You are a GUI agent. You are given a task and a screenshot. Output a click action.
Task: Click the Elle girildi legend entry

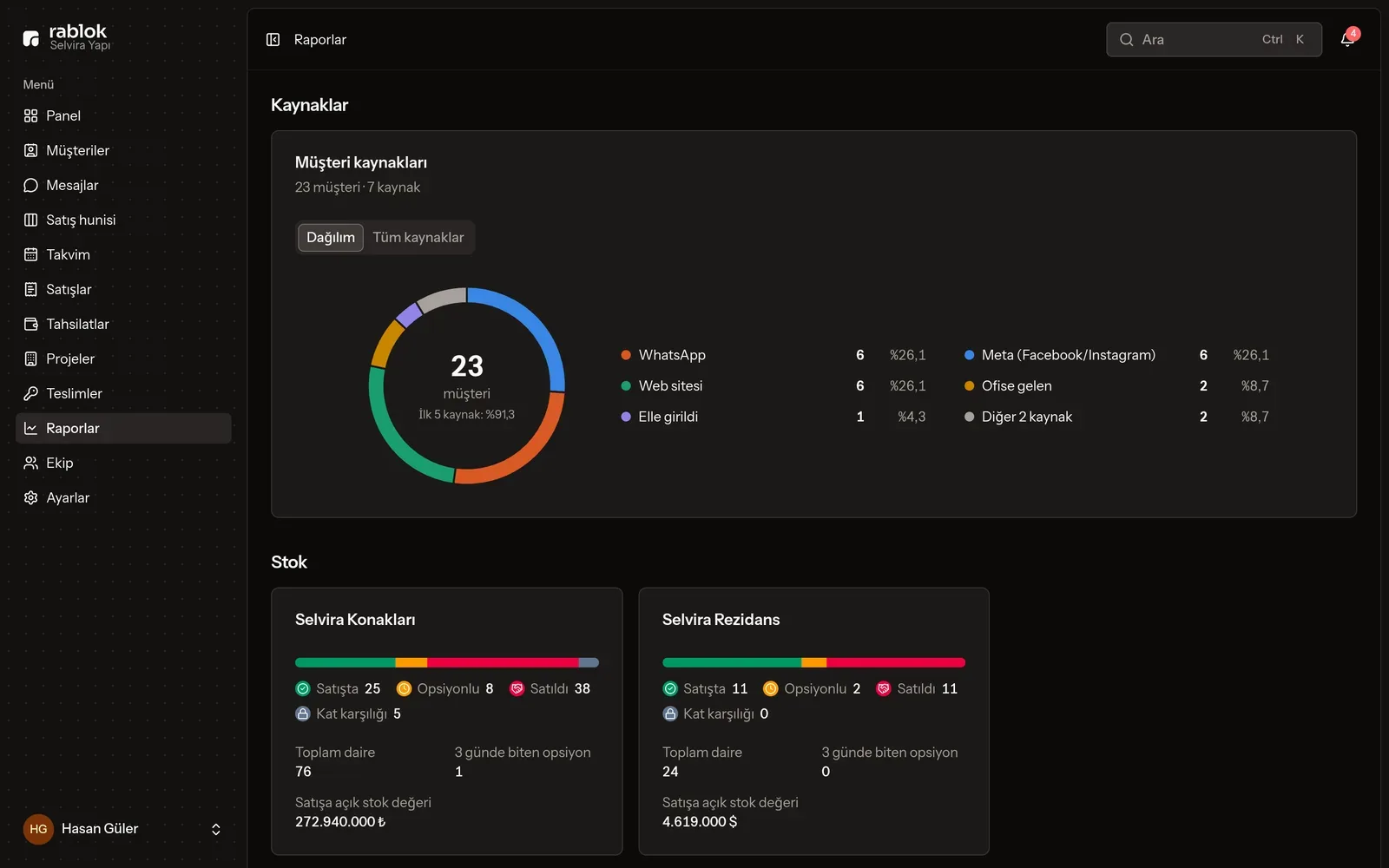[x=773, y=417]
